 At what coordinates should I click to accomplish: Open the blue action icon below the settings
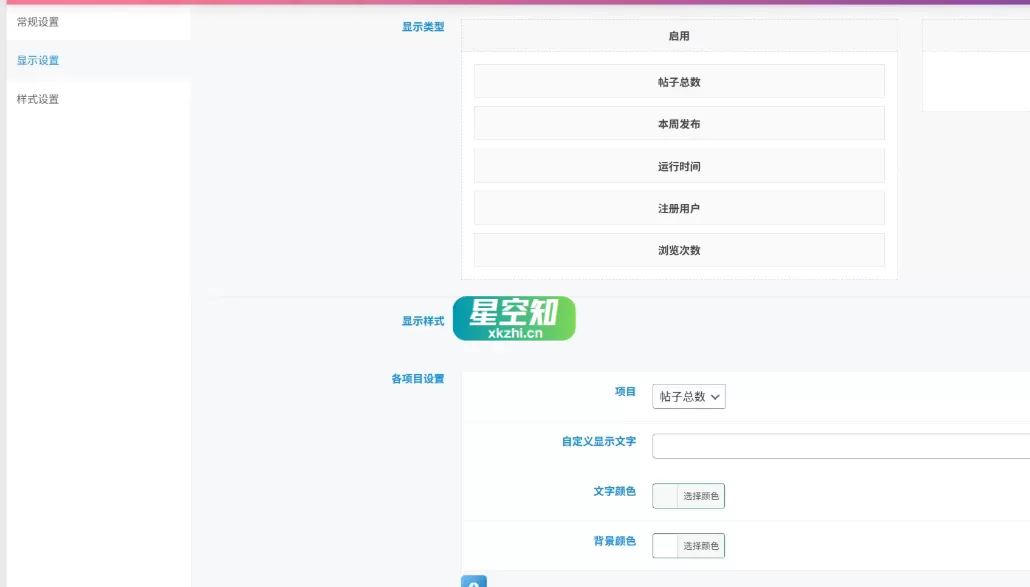tap(473, 582)
